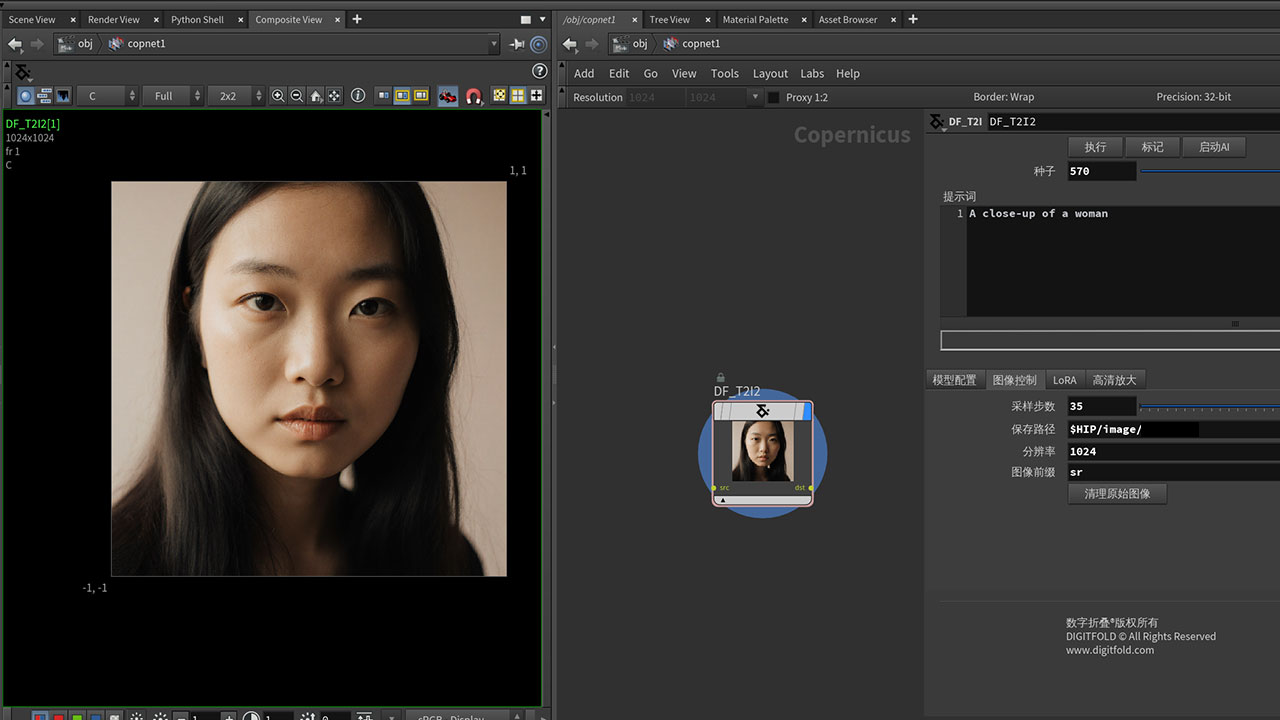Open the Resolution preset dropdown arrow
This screenshot has height=720, width=1280.
pos(755,97)
